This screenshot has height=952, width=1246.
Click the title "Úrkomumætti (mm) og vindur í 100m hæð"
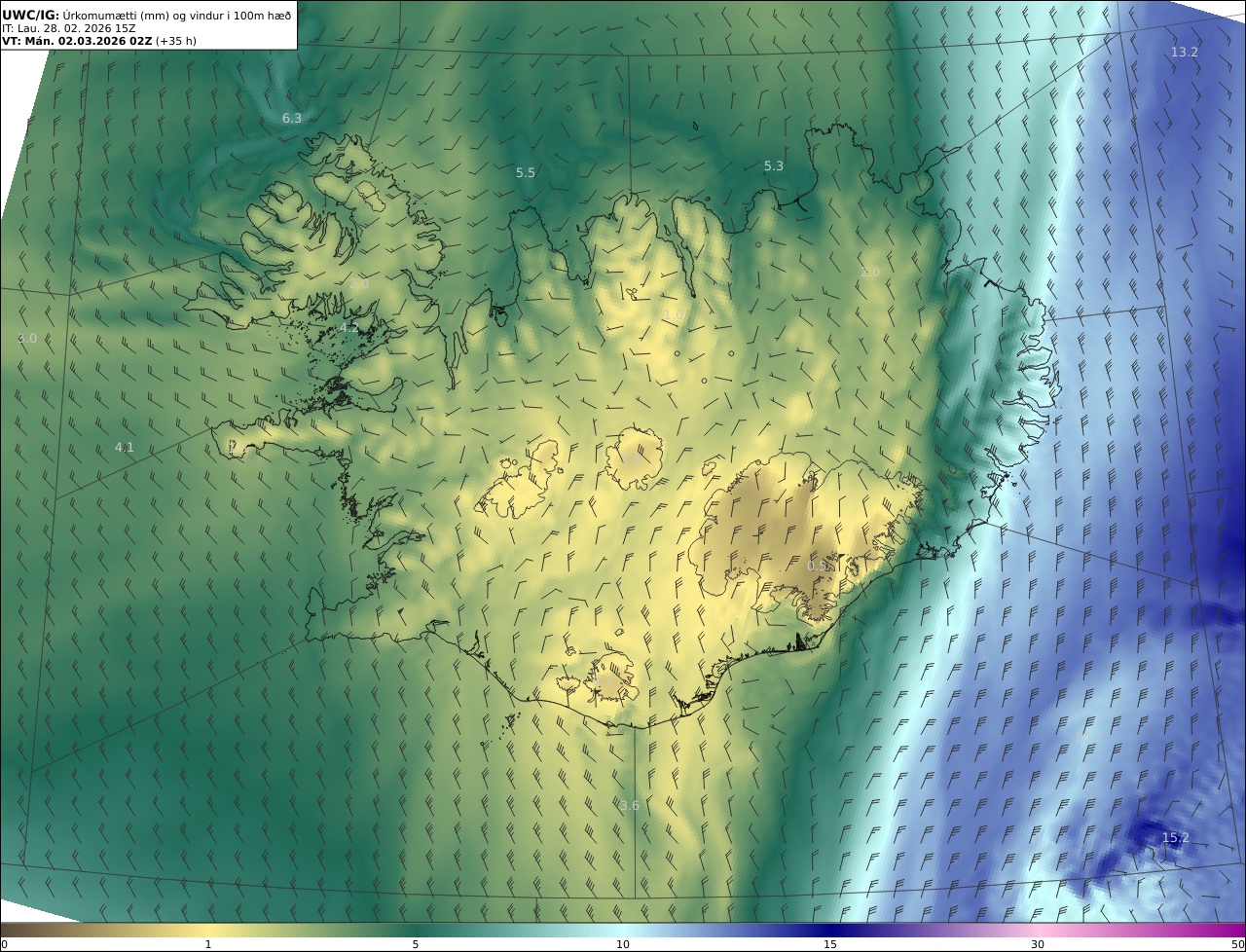point(176,15)
